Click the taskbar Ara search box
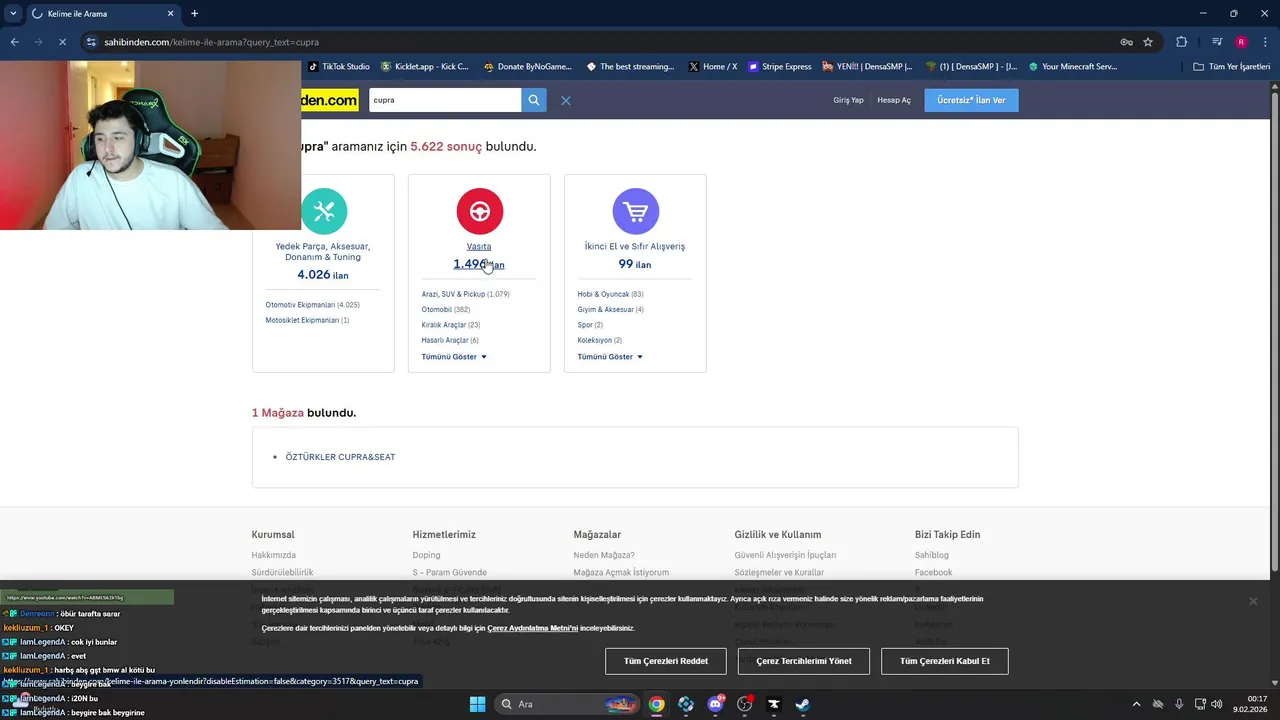The width and height of the screenshot is (1280, 720). pyautogui.click(x=567, y=704)
